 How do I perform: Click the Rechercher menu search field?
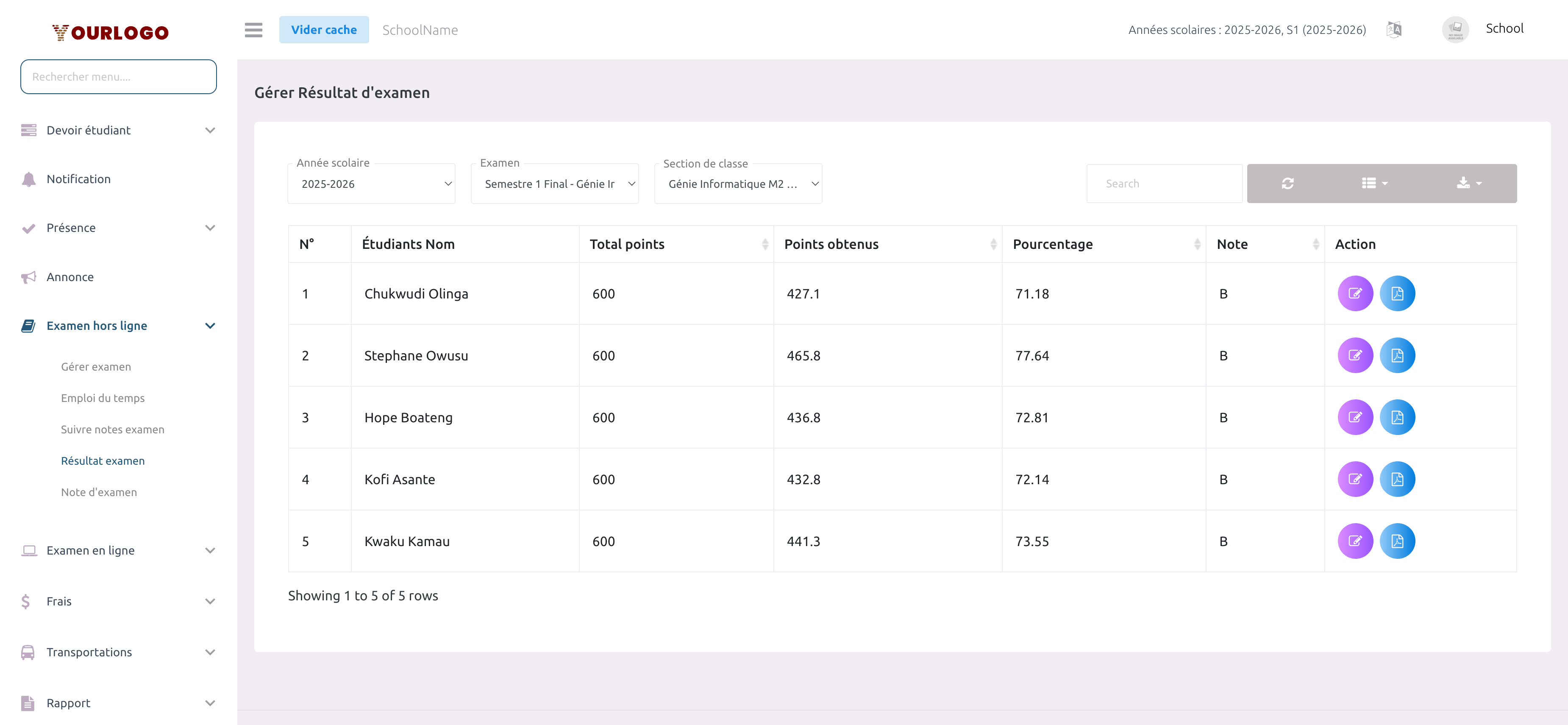pos(118,77)
